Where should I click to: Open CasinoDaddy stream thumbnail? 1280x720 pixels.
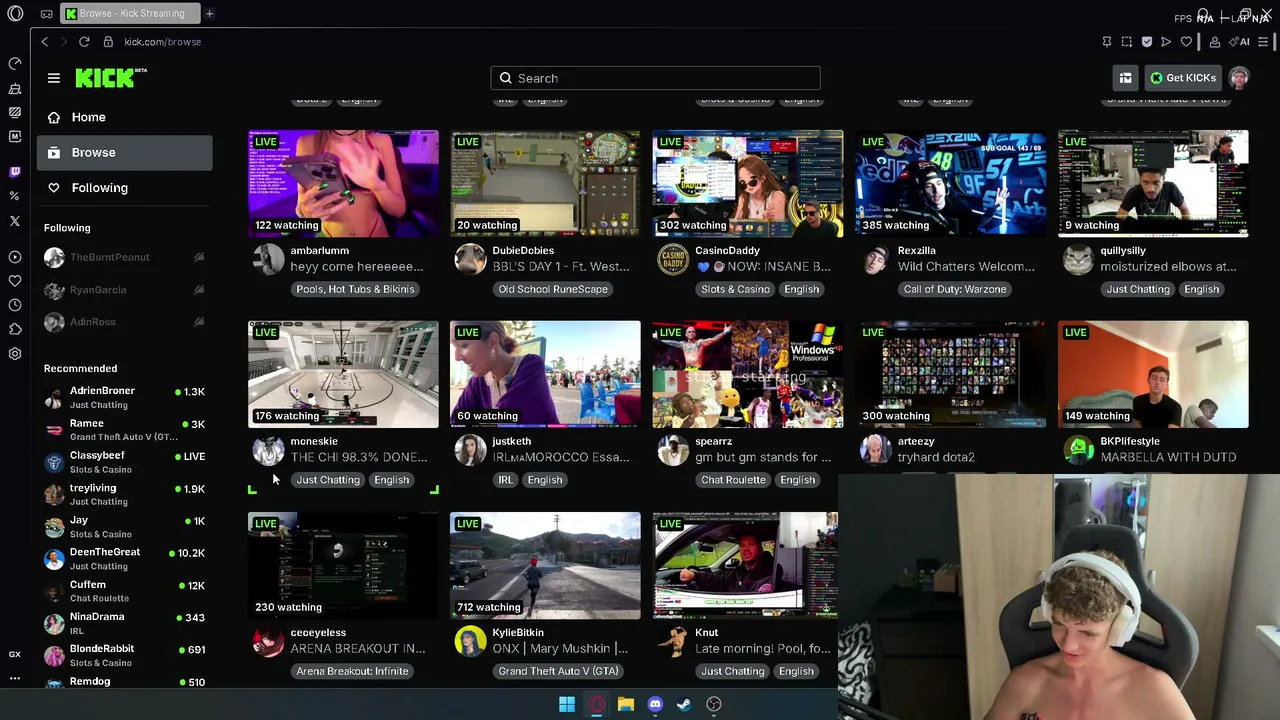point(748,183)
